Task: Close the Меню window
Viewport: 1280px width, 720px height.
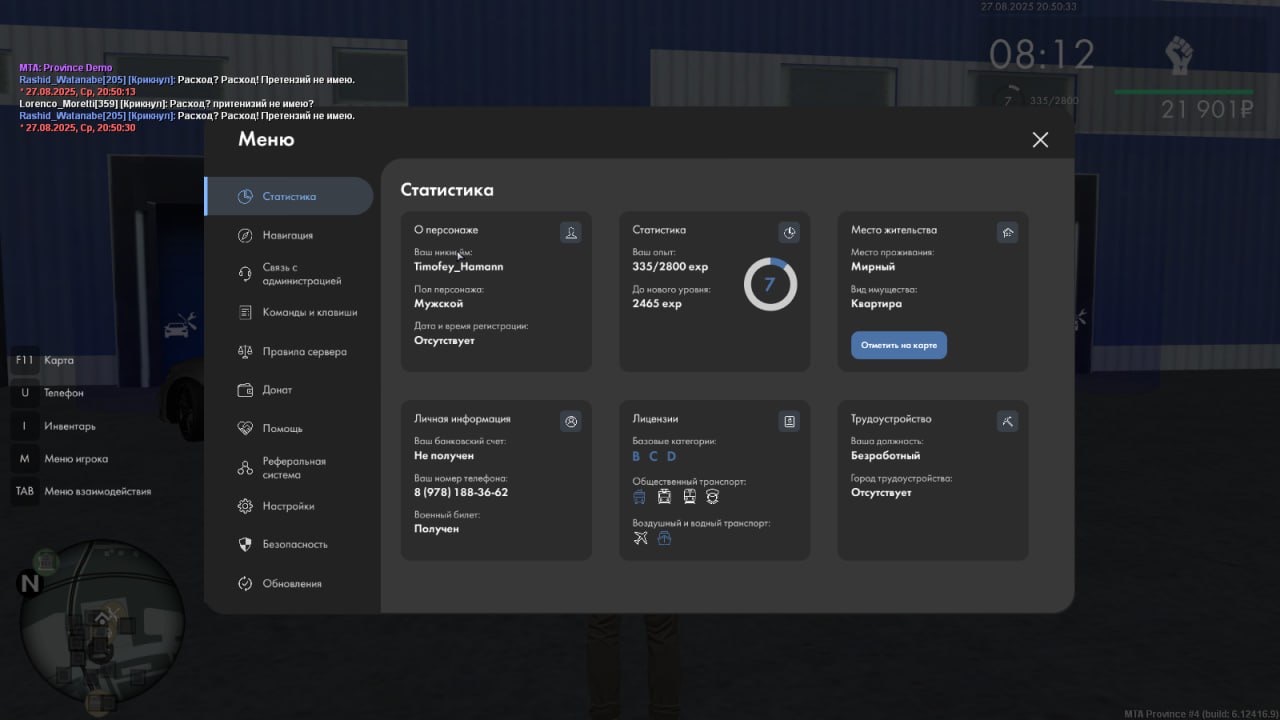Action: click(x=1040, y=140)
